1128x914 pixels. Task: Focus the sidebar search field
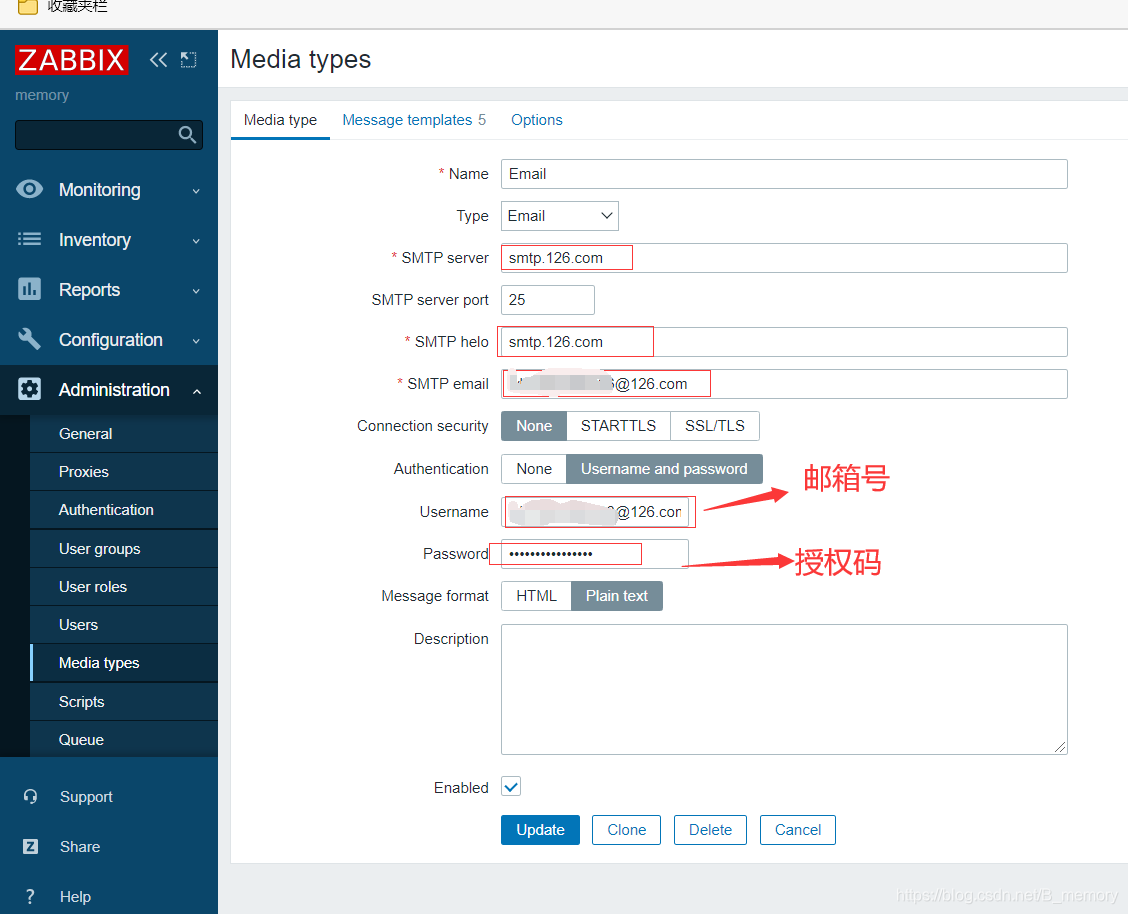click(x=109, y=134)
